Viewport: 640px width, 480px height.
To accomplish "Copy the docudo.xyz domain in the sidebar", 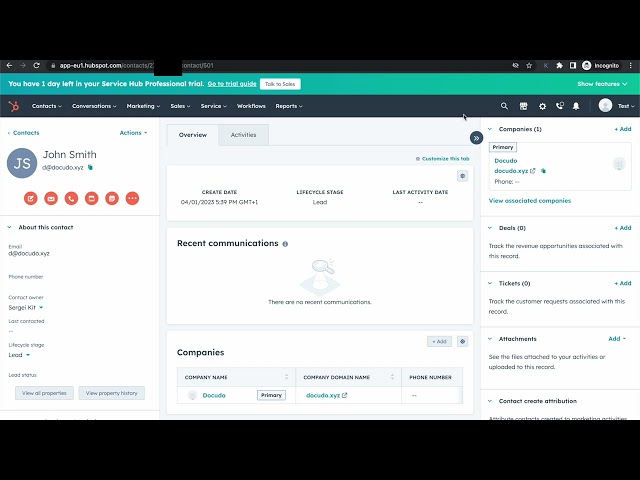I will coord(543,171).
